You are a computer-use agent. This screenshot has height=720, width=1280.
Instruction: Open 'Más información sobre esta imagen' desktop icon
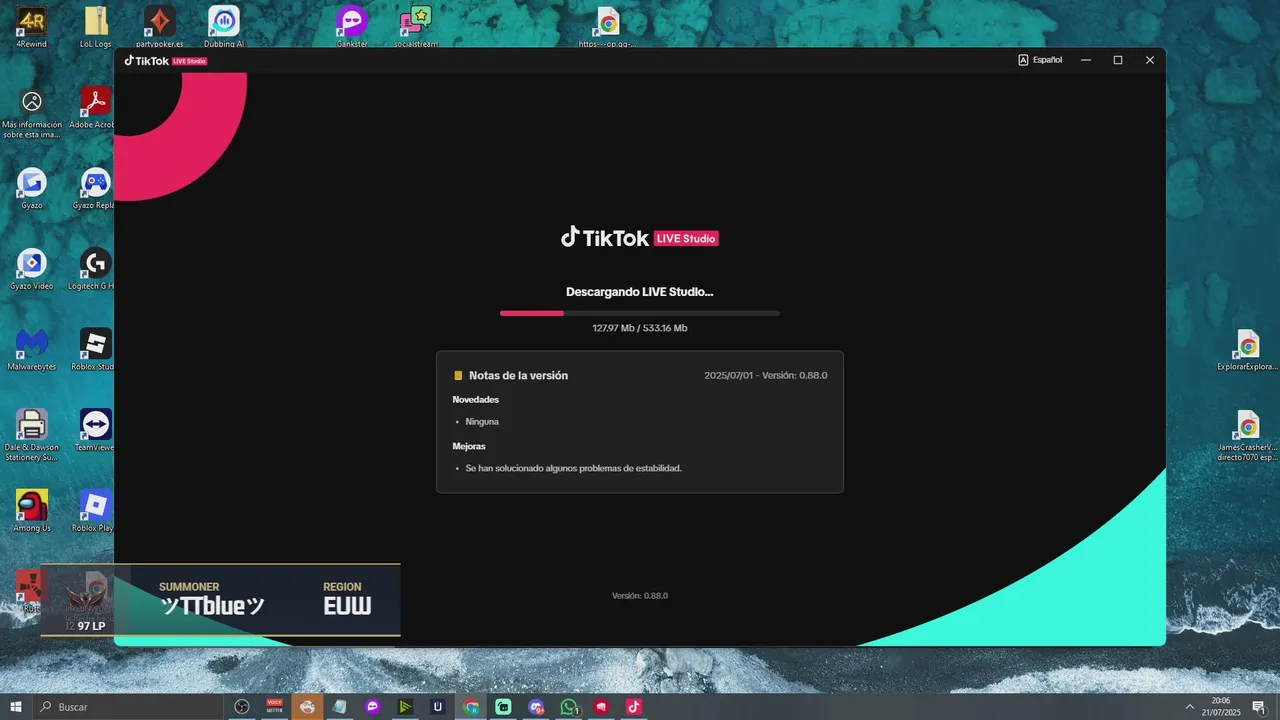point(32,116)
